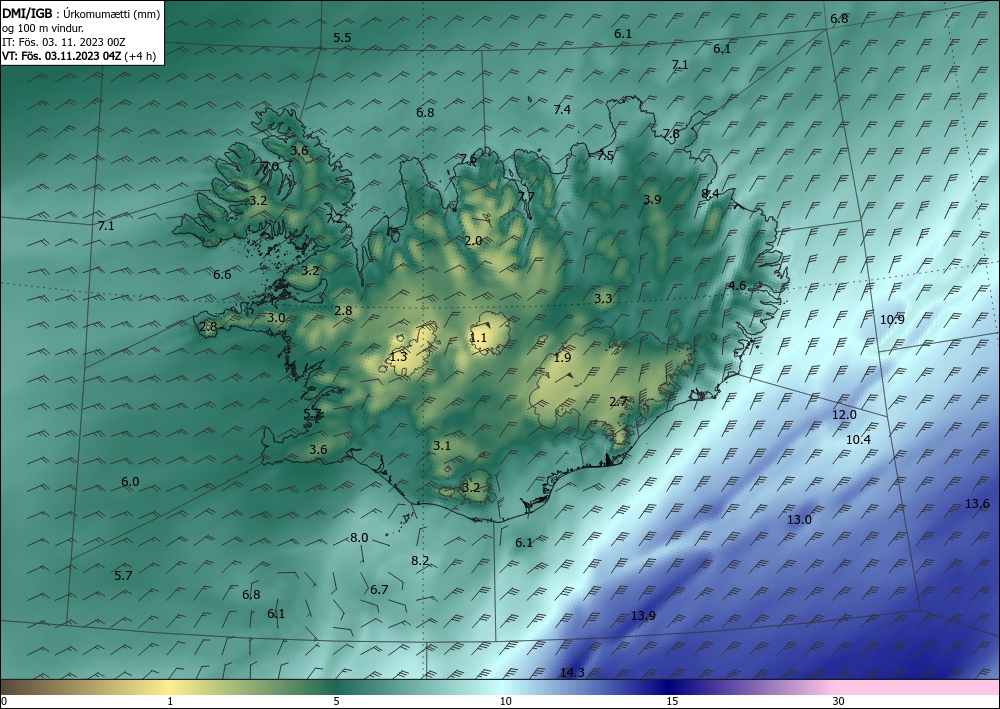Click the 12.0 value southeast of Iceland
The height and width of the screenshot is (709, 1000).
click(x=844, y=415)
